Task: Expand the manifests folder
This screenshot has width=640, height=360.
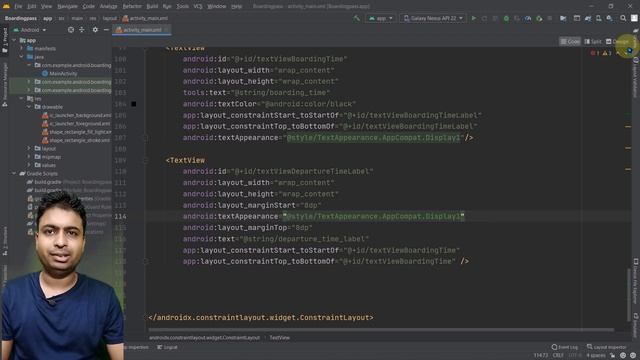Action: [22, 49]
